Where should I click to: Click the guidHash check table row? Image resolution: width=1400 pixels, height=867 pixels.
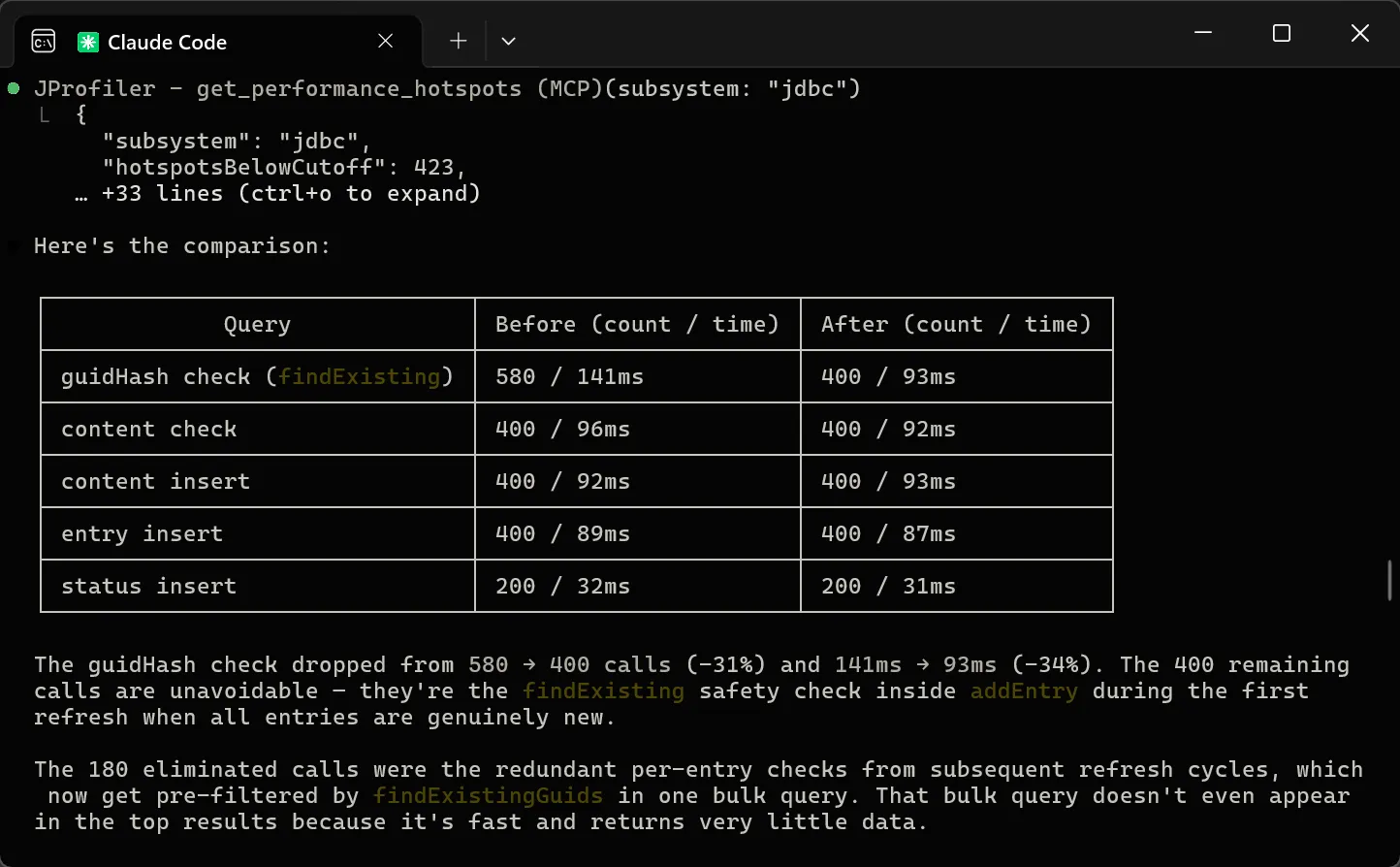click(x=257, y=376)
